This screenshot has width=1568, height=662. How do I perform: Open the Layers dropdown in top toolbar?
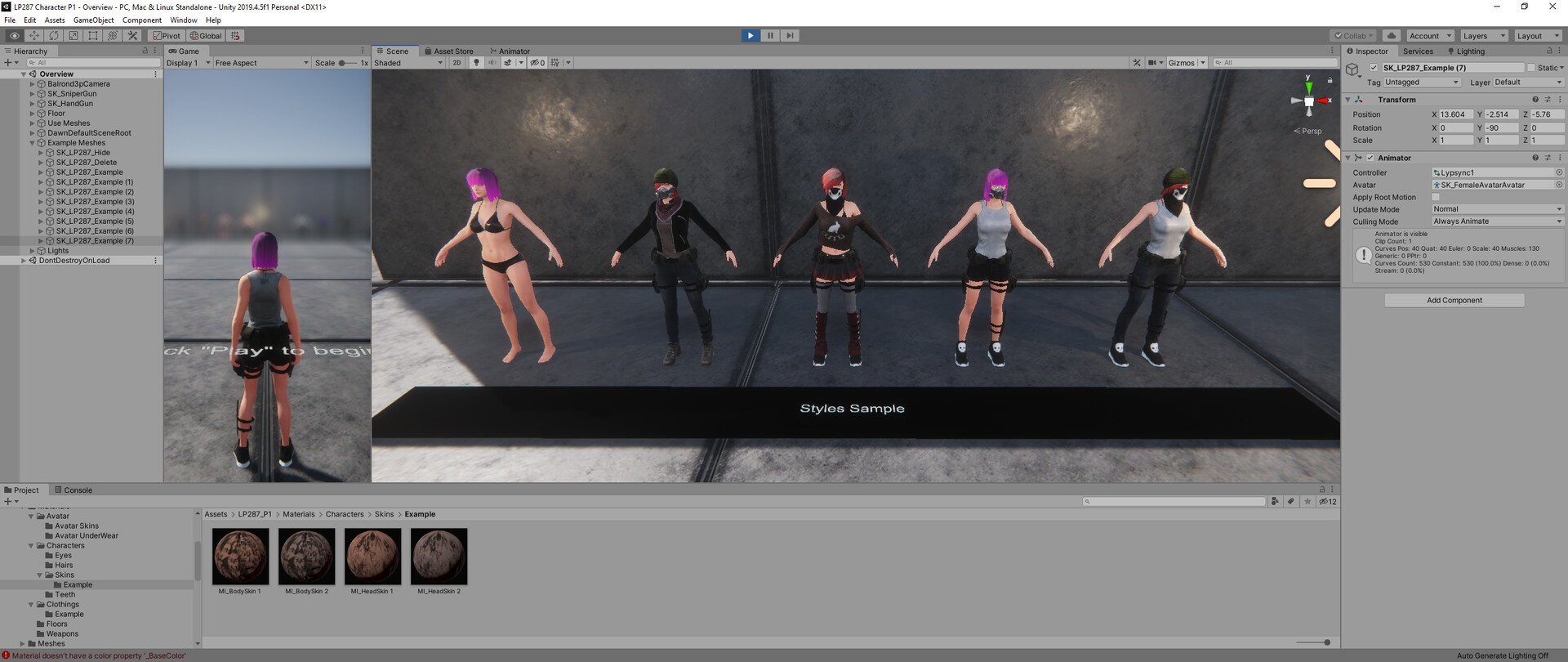click(1483, 36)
